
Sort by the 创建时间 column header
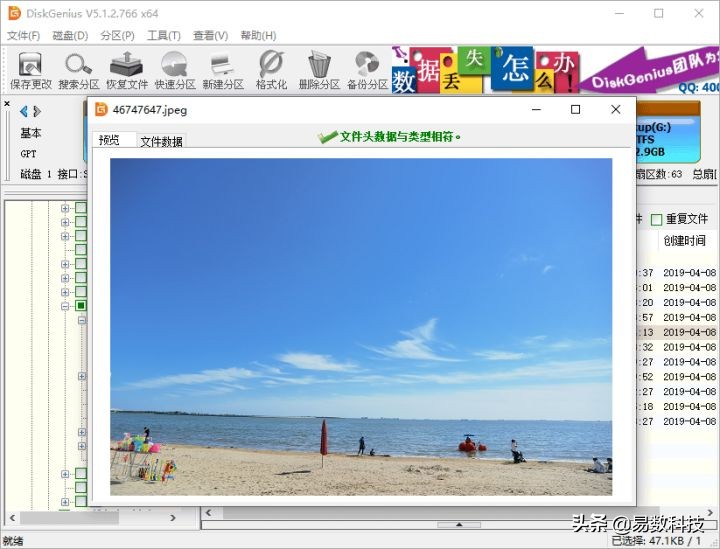point(684,241)
